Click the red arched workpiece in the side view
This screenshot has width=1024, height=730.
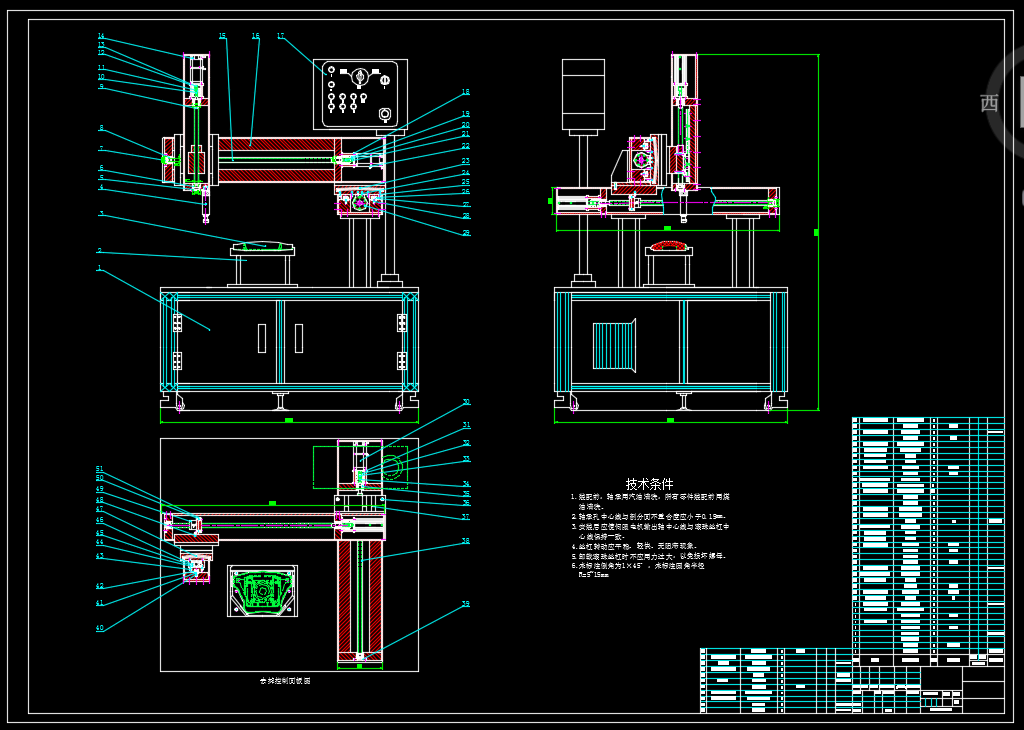point(669,244)
